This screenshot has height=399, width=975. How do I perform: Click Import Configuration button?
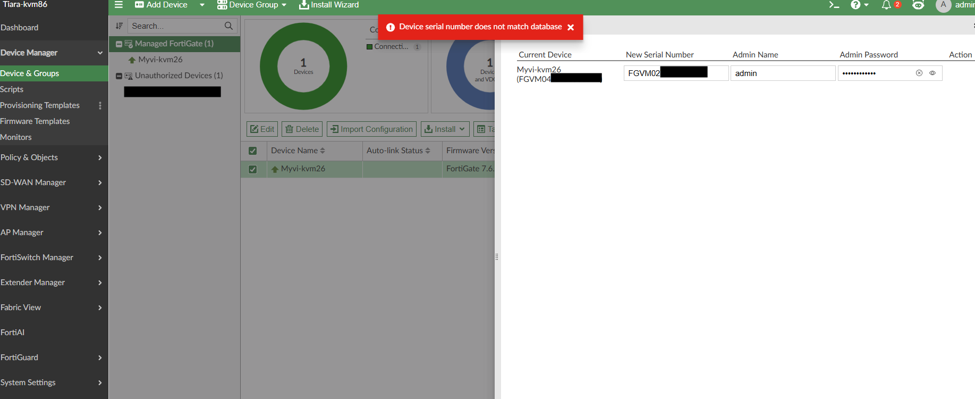(x=371, y=129)
